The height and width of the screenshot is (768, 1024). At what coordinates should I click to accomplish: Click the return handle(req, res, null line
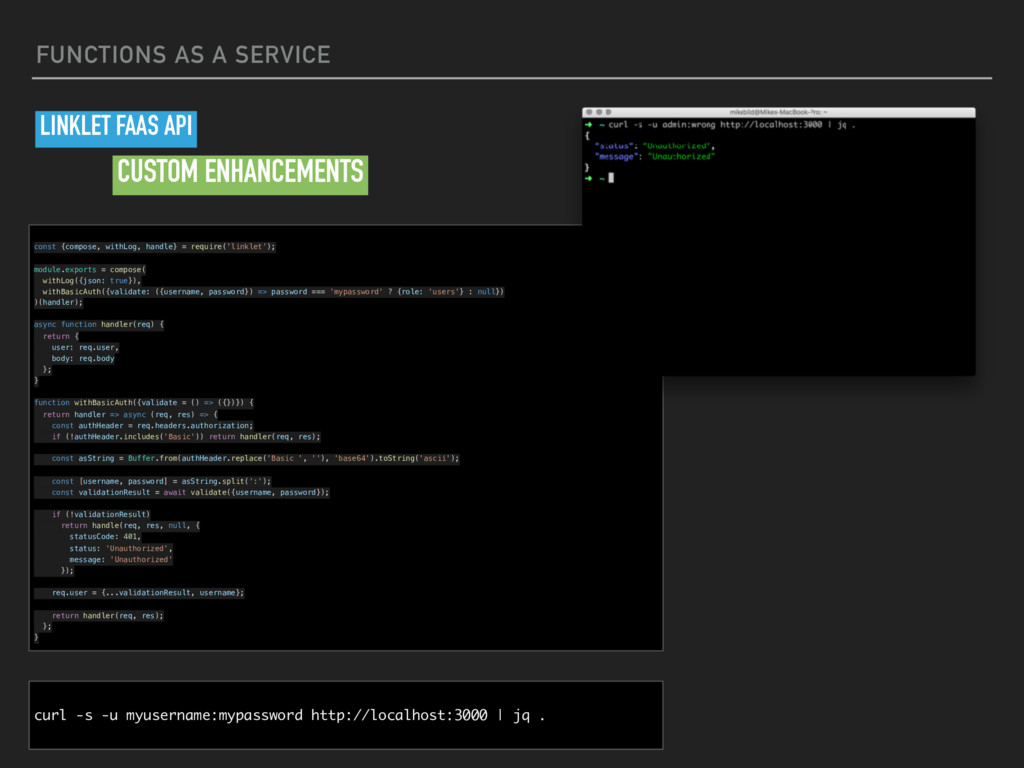click(x=131, y=526)
